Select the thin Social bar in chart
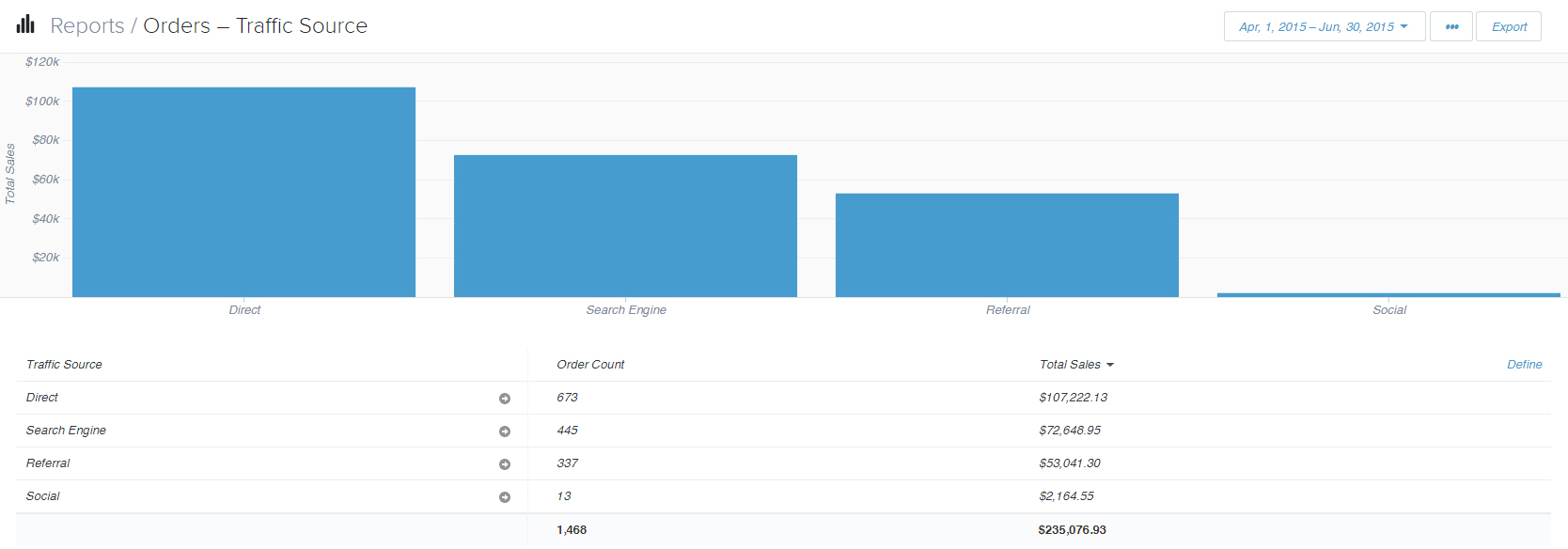This screenshot has height=549, width=1568. [x=1388, y=295]
